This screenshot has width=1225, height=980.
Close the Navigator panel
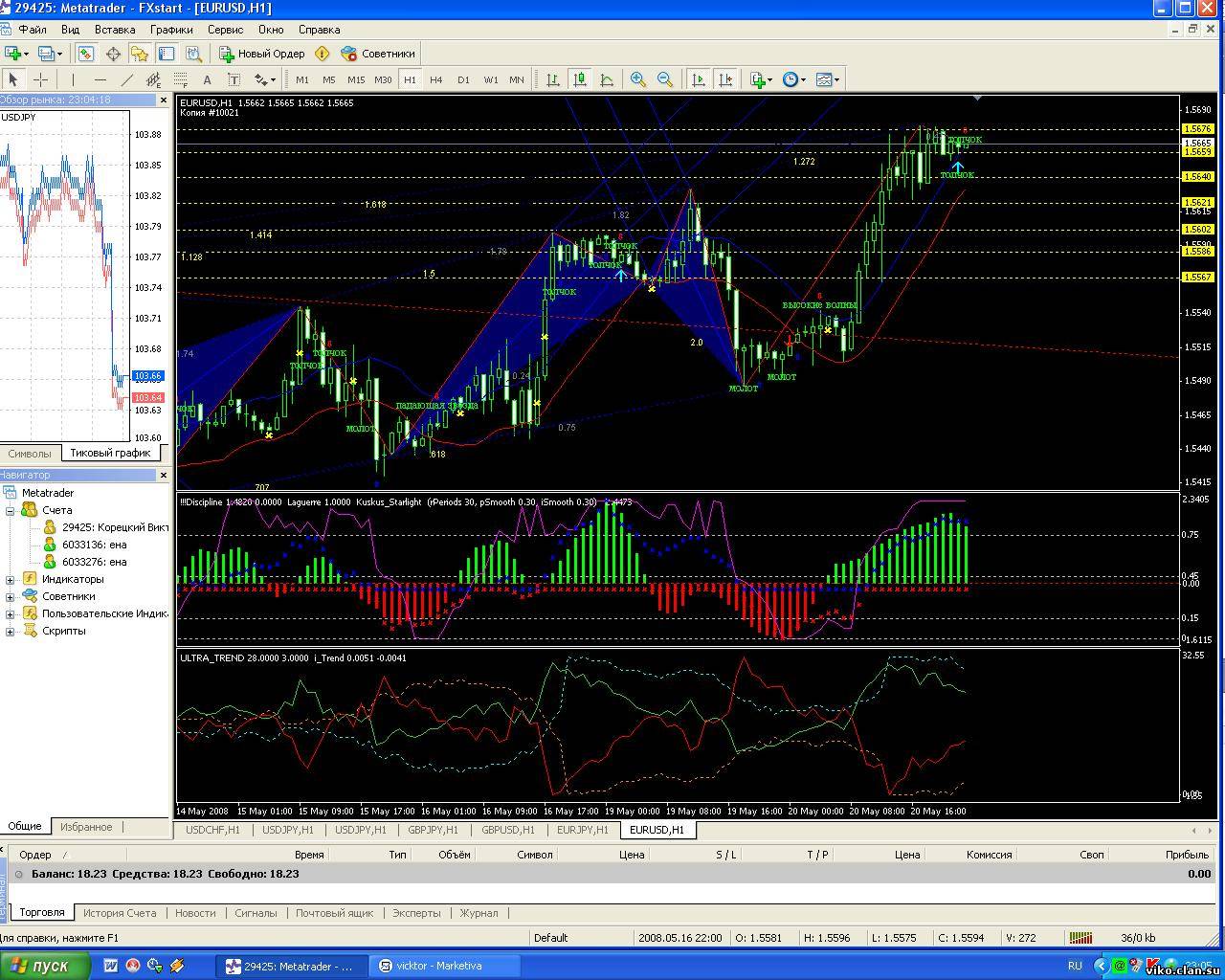[x=163, y=475]
